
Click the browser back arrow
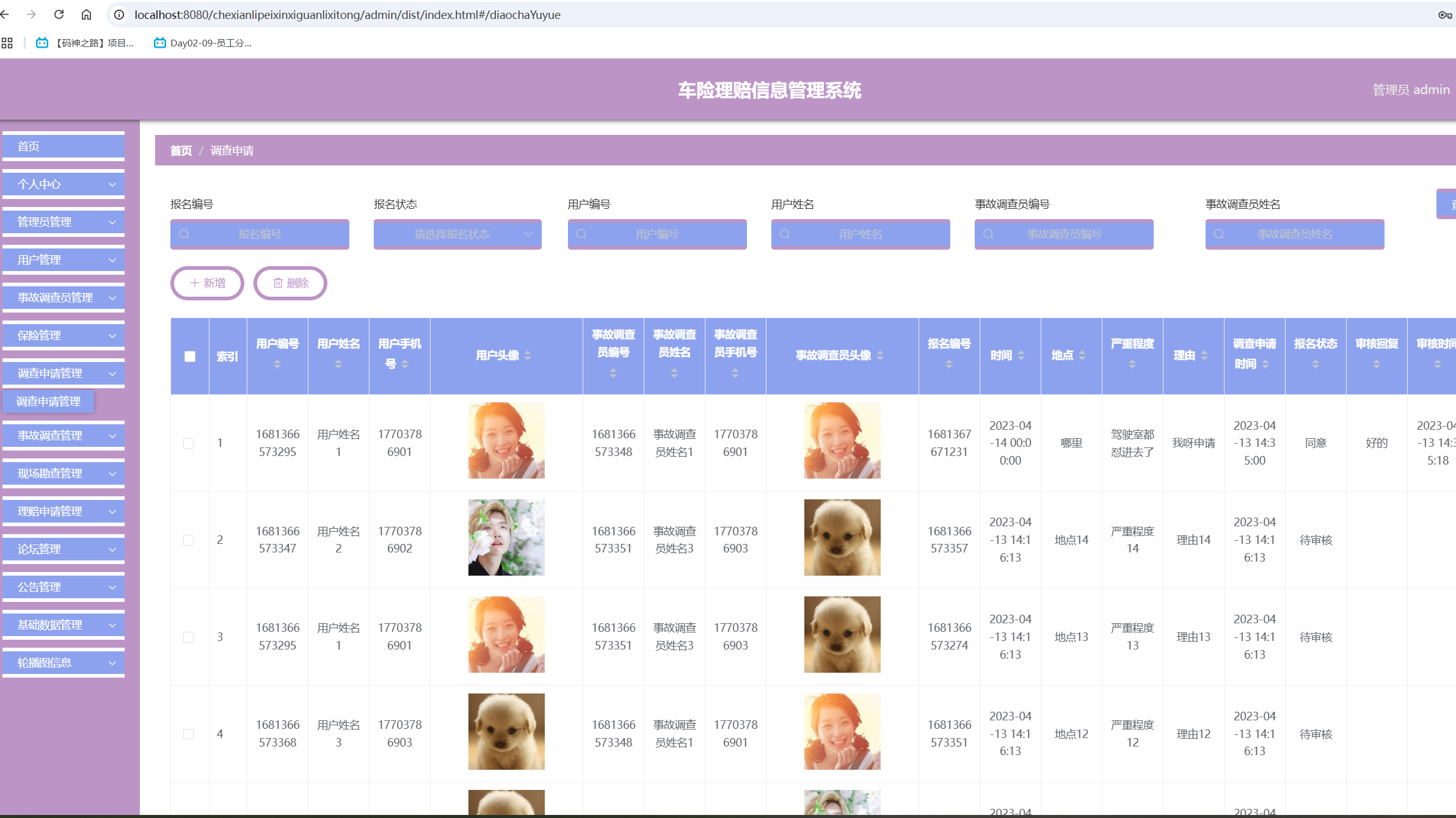pos(5,14)
